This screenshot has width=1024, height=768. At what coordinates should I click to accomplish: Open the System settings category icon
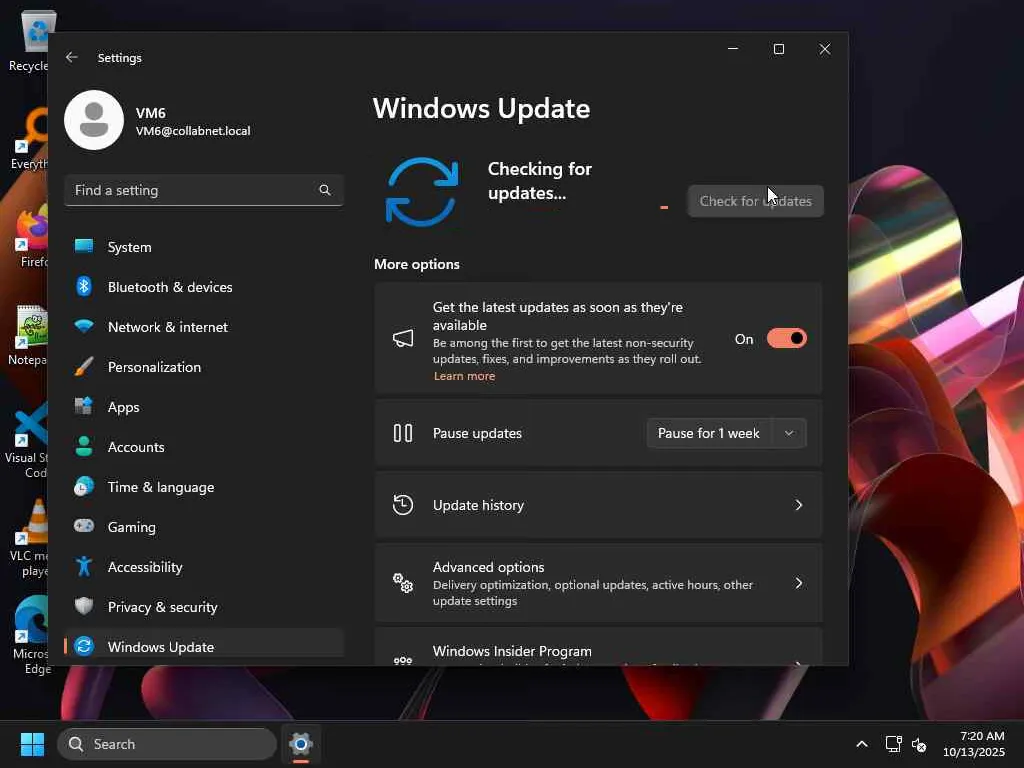point(84,246)
